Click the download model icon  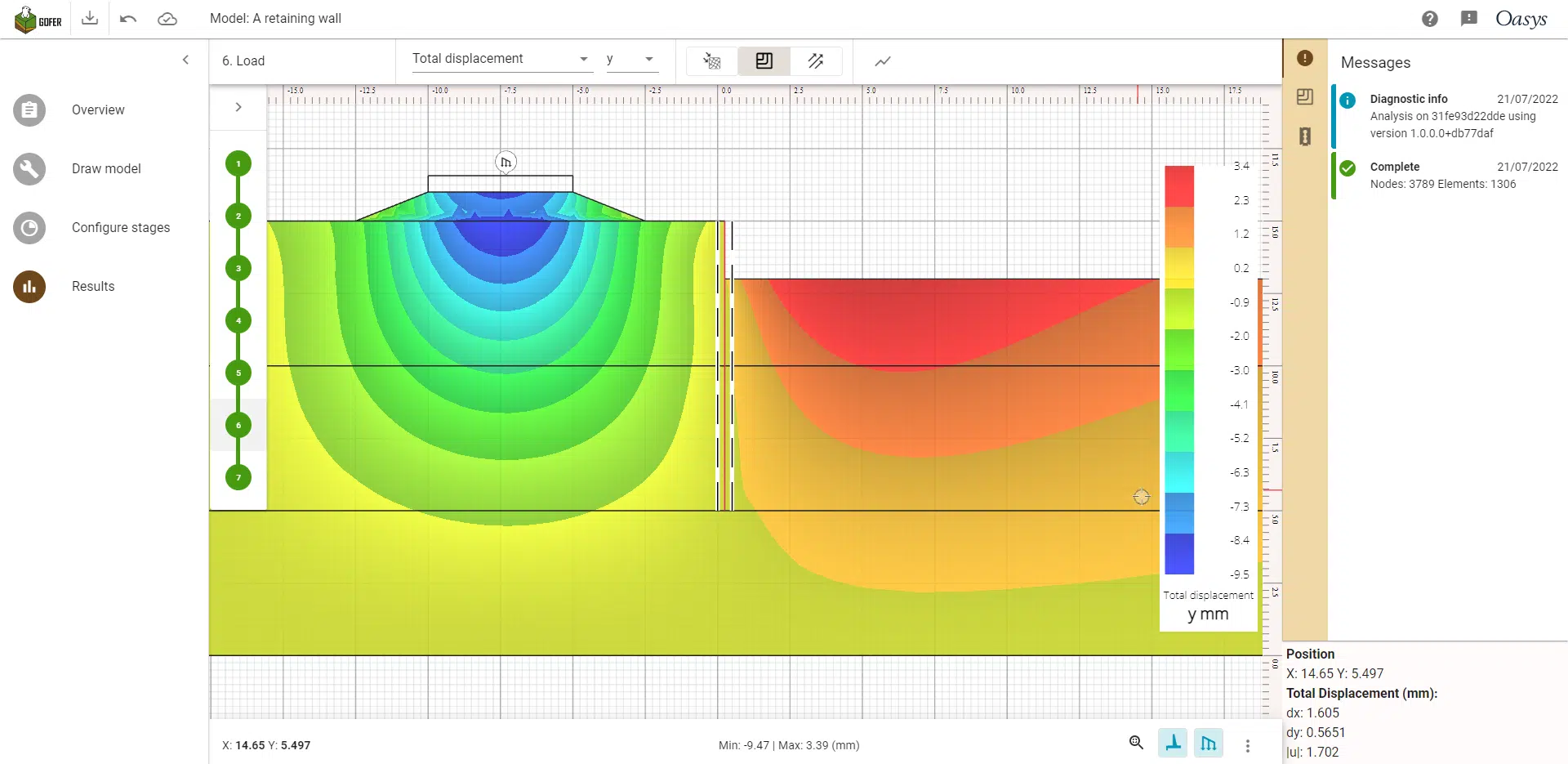point(90,18)
